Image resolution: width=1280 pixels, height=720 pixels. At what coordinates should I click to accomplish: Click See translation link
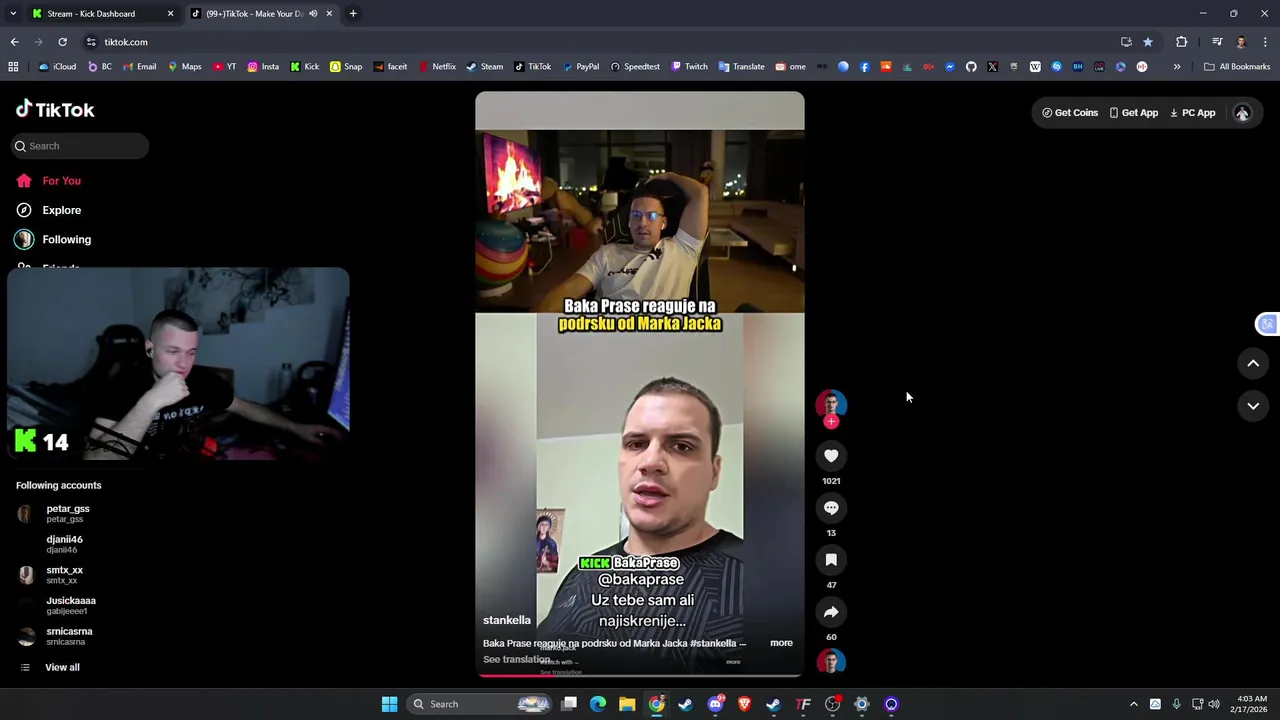[516, 660]
